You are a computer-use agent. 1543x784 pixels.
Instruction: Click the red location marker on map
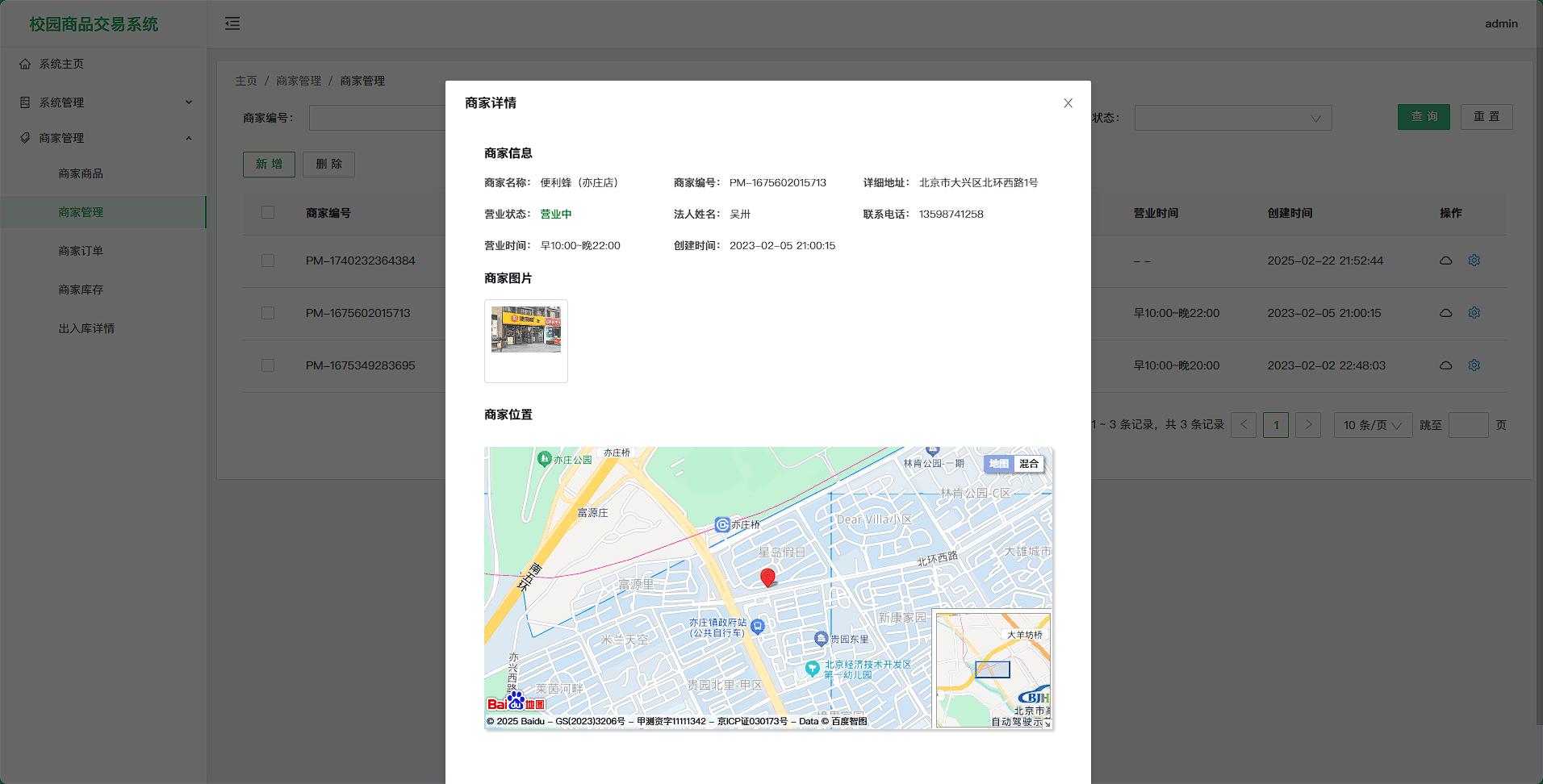(767, 577)
